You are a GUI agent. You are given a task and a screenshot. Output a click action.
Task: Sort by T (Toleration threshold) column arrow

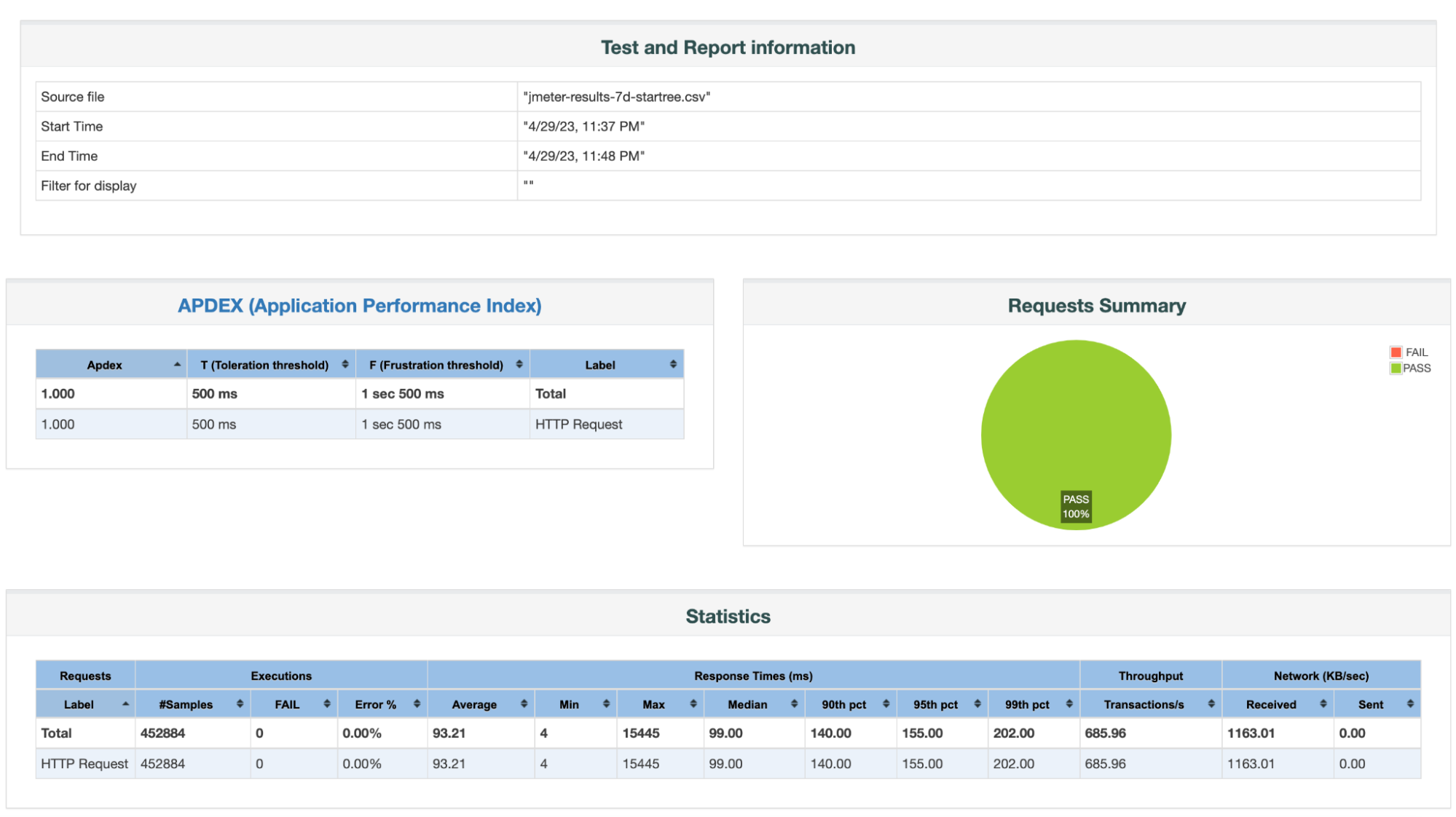(345, 364)
